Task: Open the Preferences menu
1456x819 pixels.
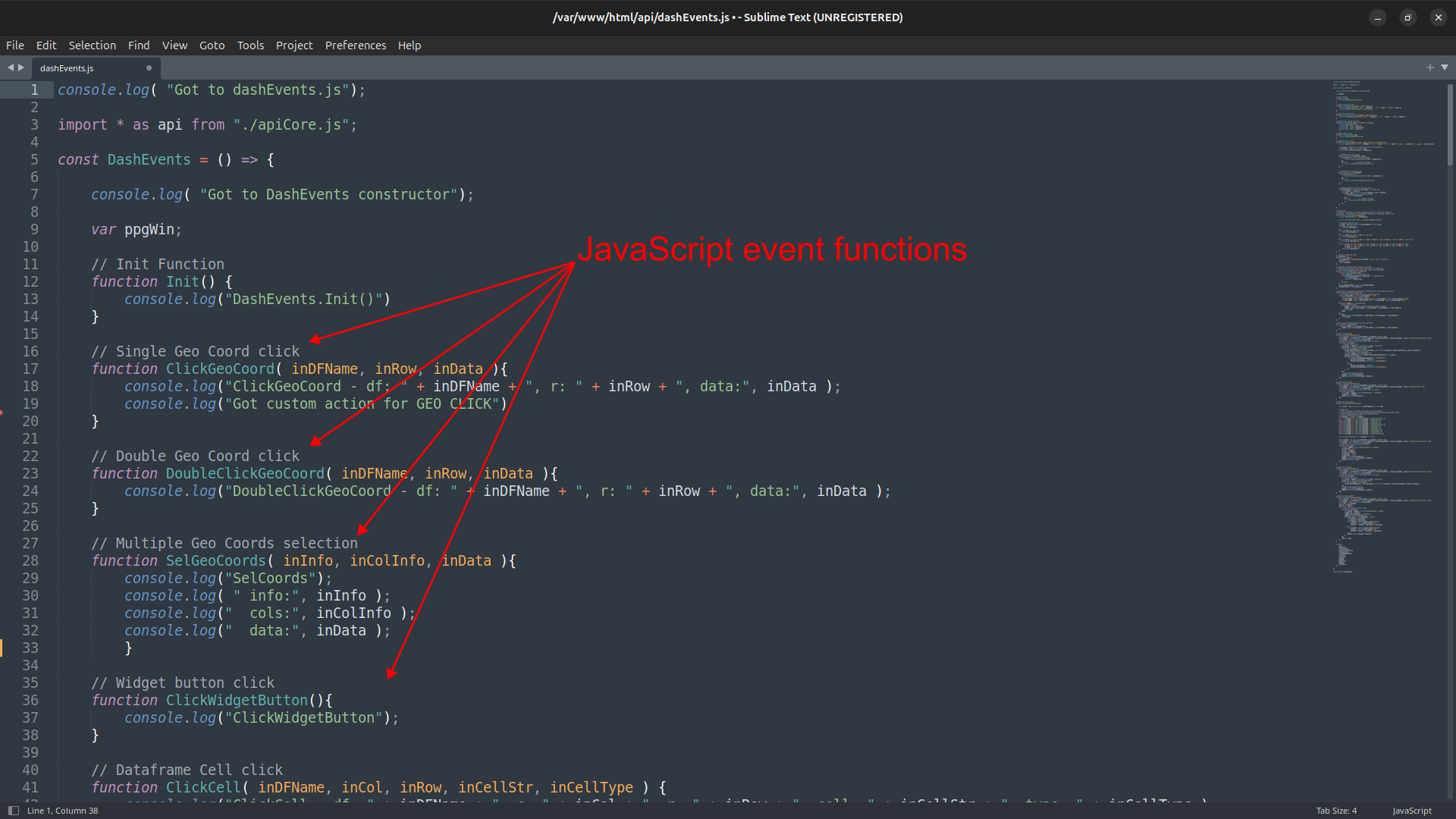Action: [x=355, y=45]
